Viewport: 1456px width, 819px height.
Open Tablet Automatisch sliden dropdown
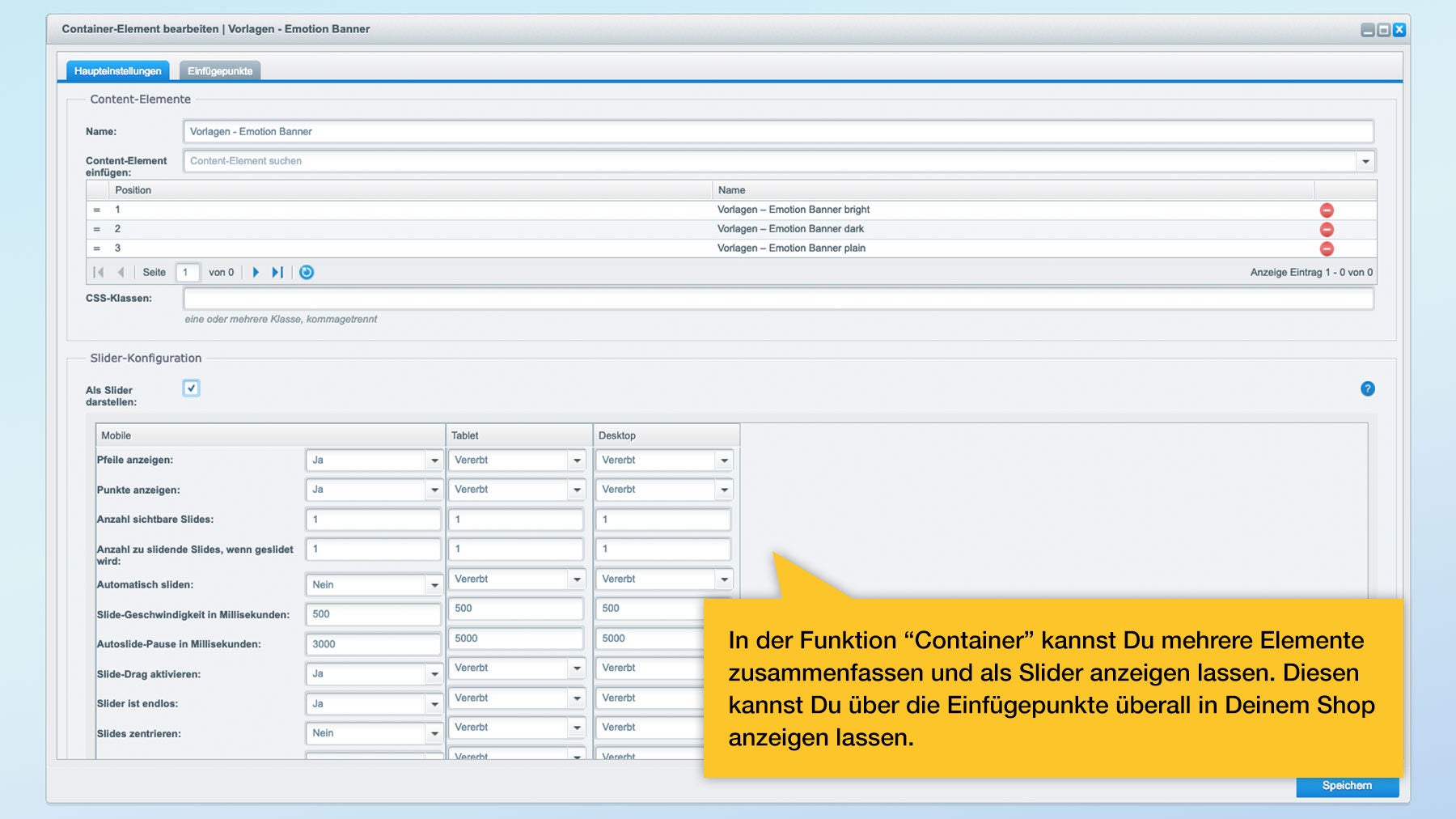577,579
